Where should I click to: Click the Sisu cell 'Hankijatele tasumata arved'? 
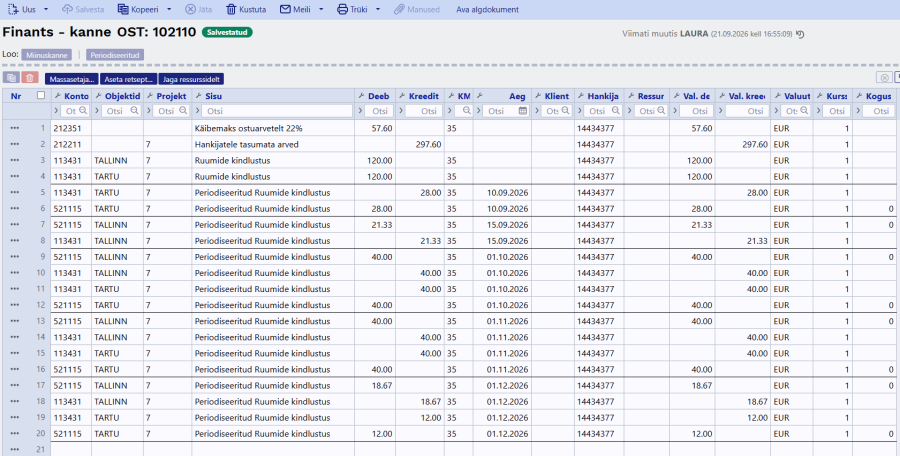(246, 144)
